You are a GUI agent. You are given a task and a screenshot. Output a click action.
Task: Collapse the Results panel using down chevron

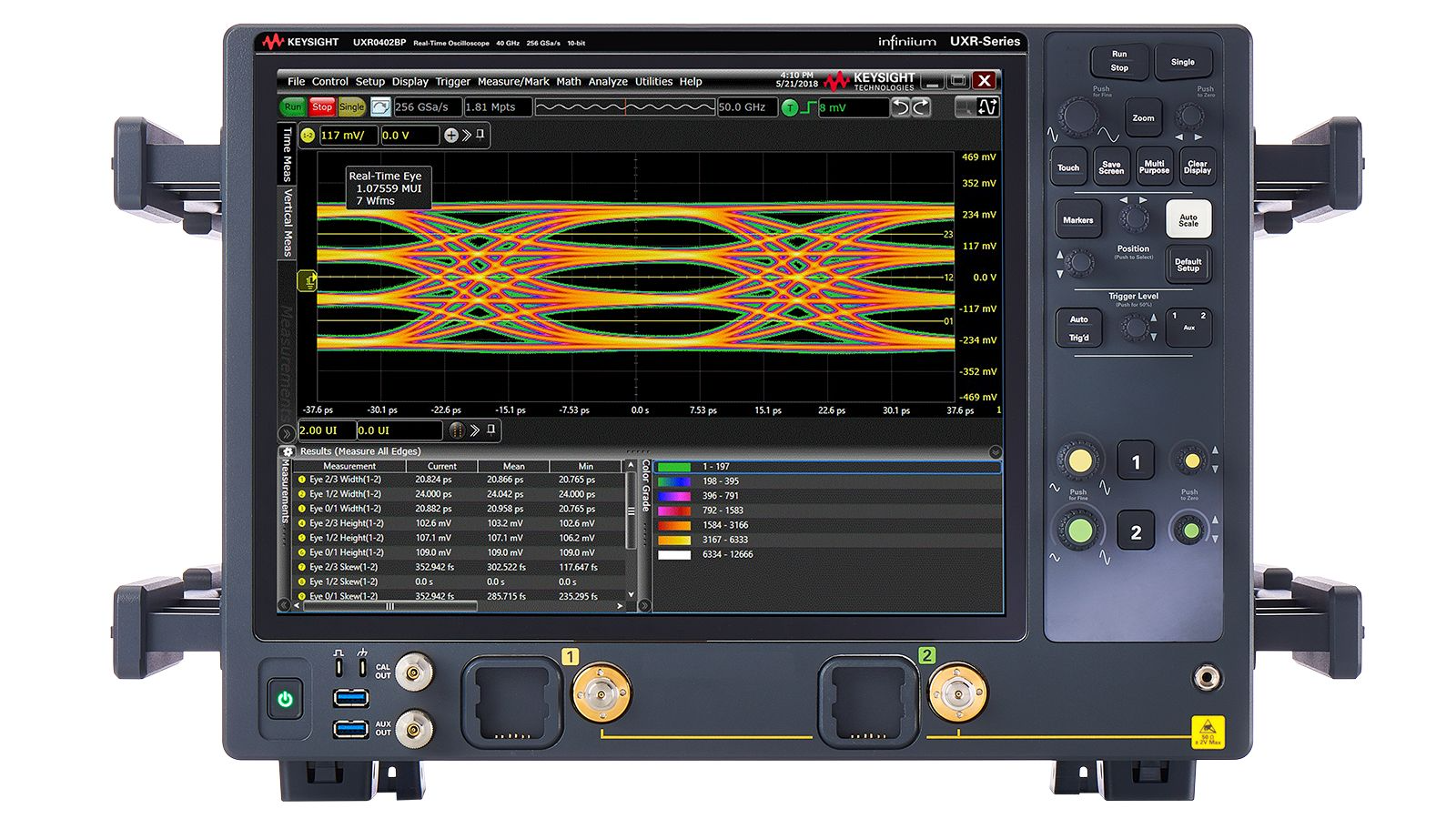995,452
